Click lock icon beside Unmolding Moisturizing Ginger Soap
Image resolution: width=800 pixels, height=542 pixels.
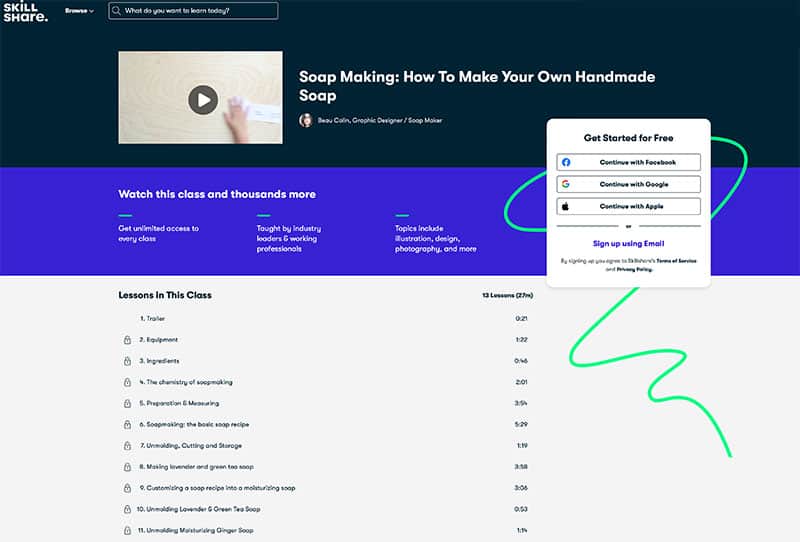click(x=128, y=530)
